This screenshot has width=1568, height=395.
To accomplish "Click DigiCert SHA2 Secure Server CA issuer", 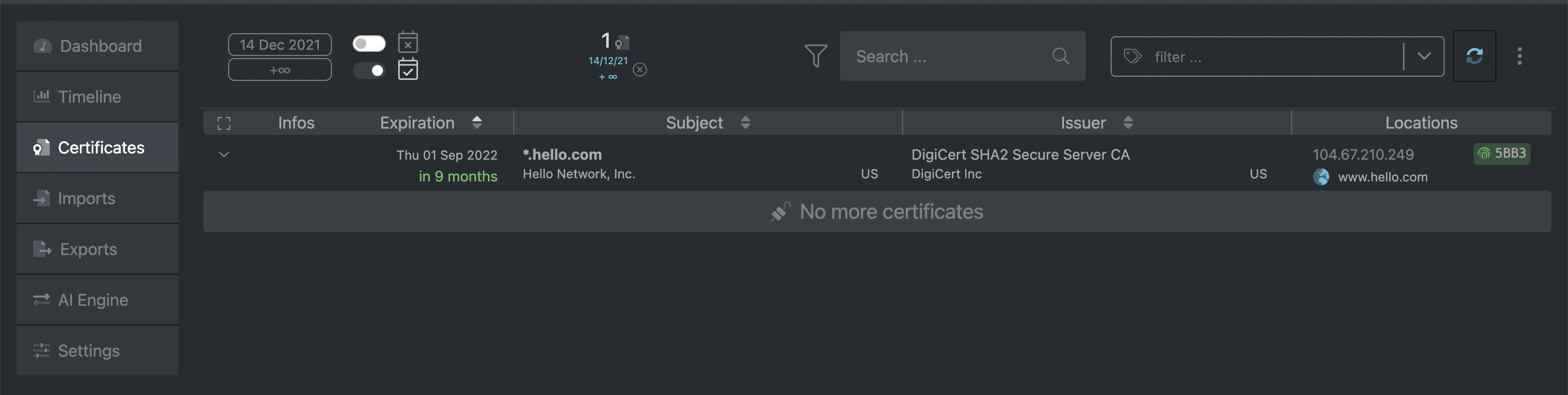I will 1020,154.
